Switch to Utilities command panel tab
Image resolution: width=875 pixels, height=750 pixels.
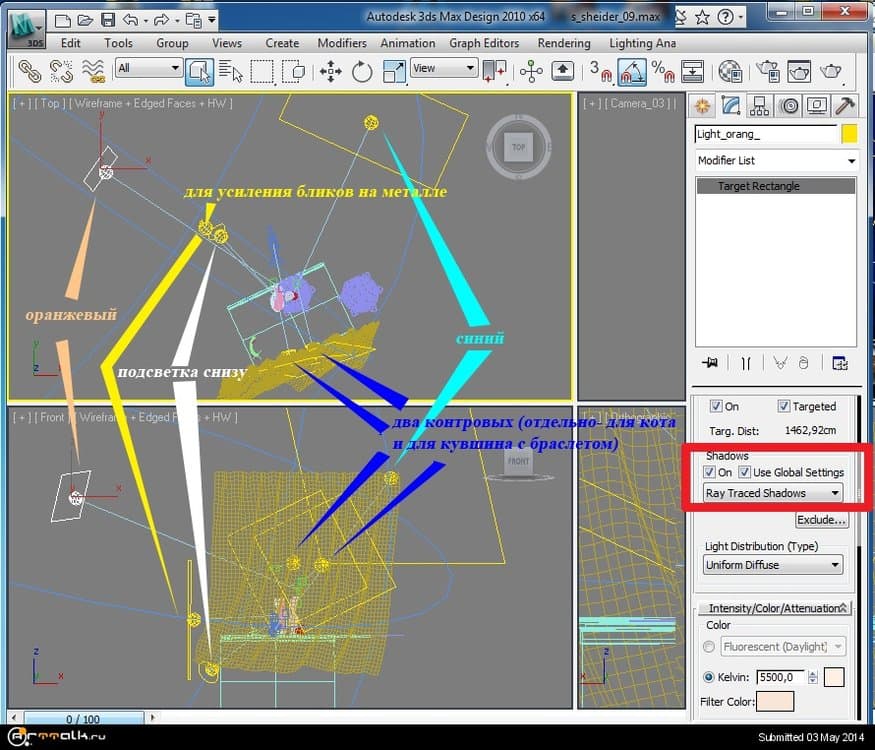tap(846, 105)
